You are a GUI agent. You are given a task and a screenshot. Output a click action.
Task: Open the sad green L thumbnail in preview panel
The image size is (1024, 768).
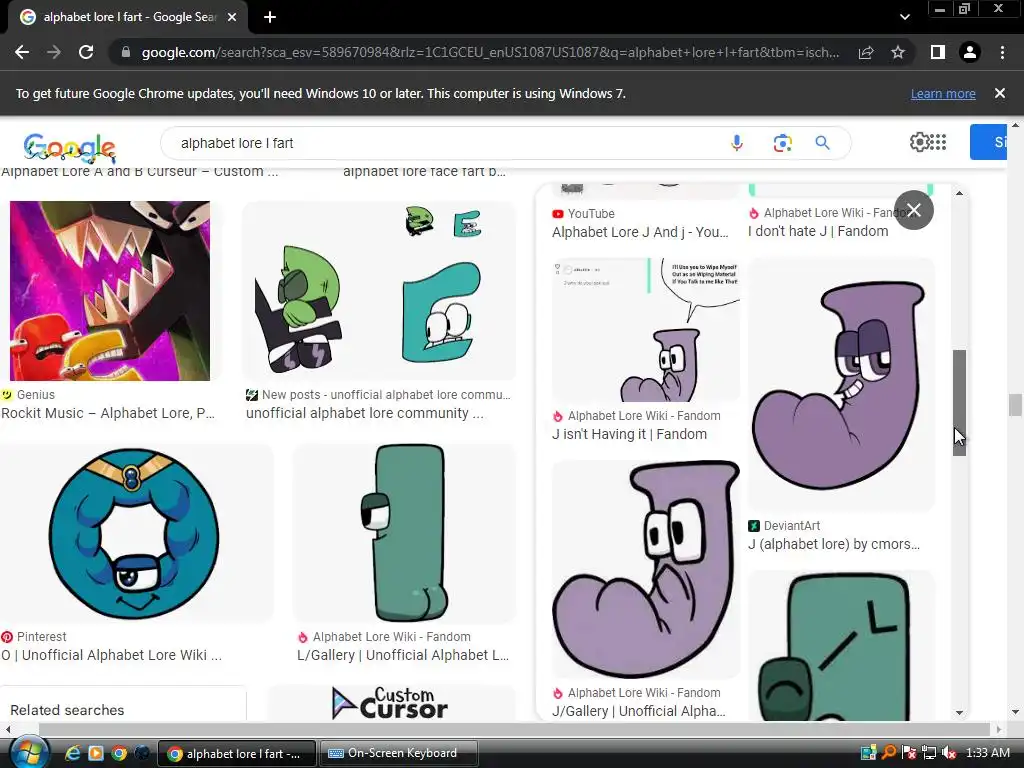coord(841,646)
